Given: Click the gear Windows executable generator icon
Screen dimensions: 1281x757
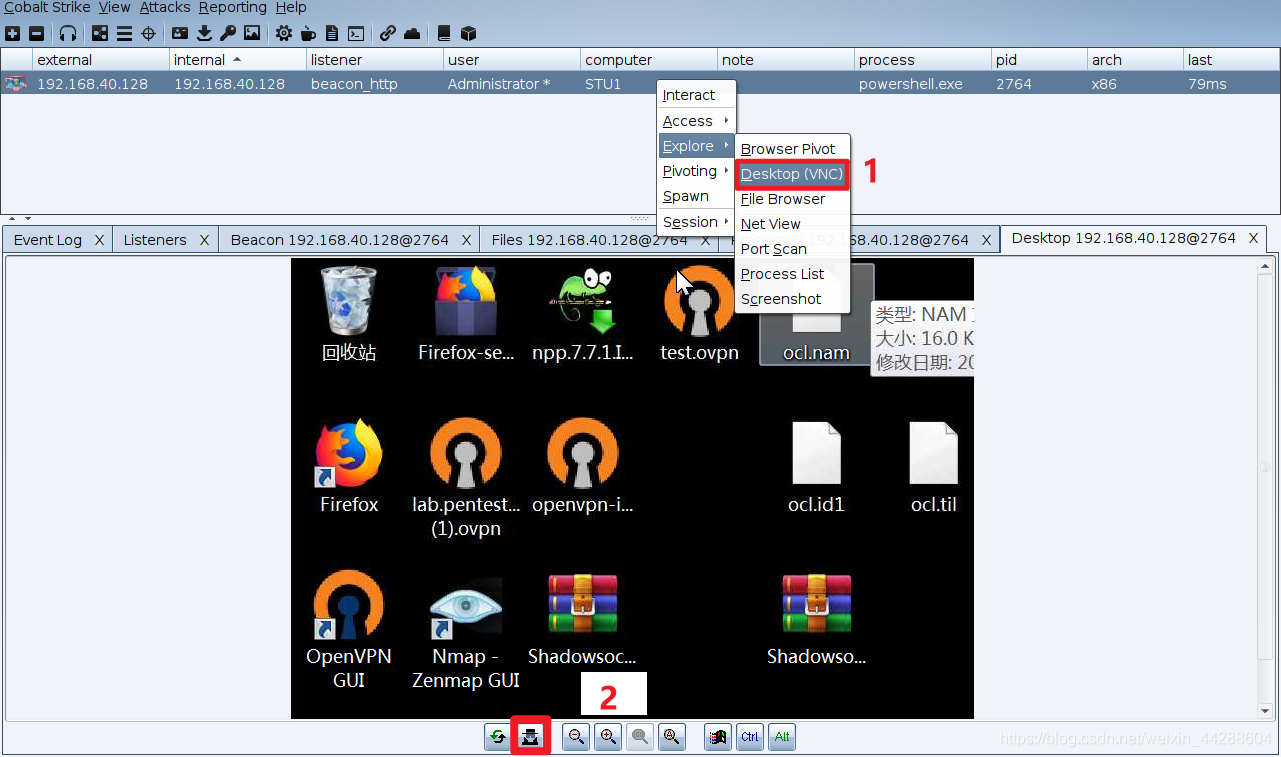Looking at the screenshot, I should [284, 33].
